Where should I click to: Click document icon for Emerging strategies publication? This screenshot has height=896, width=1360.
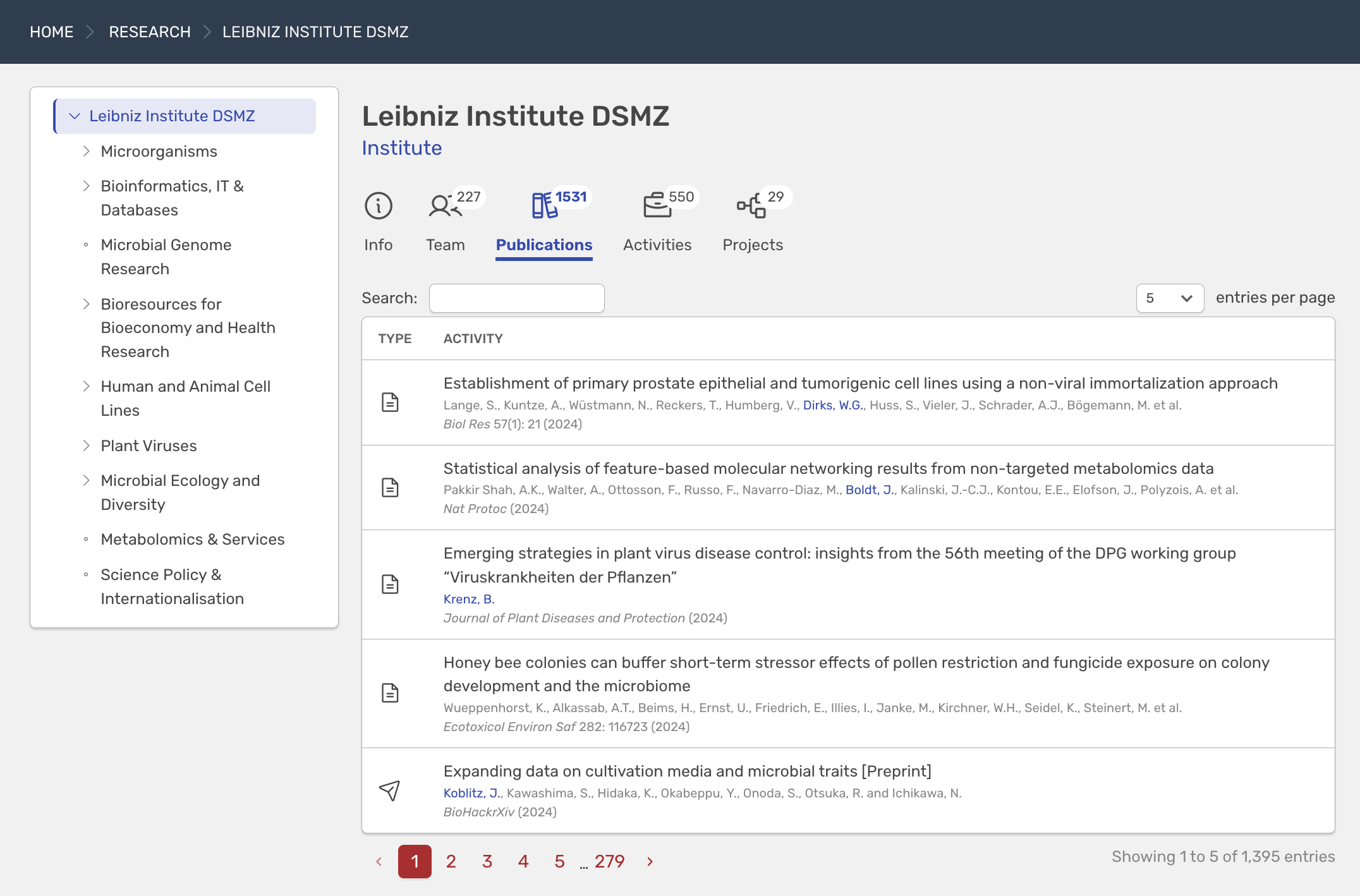tap(390, 584)
